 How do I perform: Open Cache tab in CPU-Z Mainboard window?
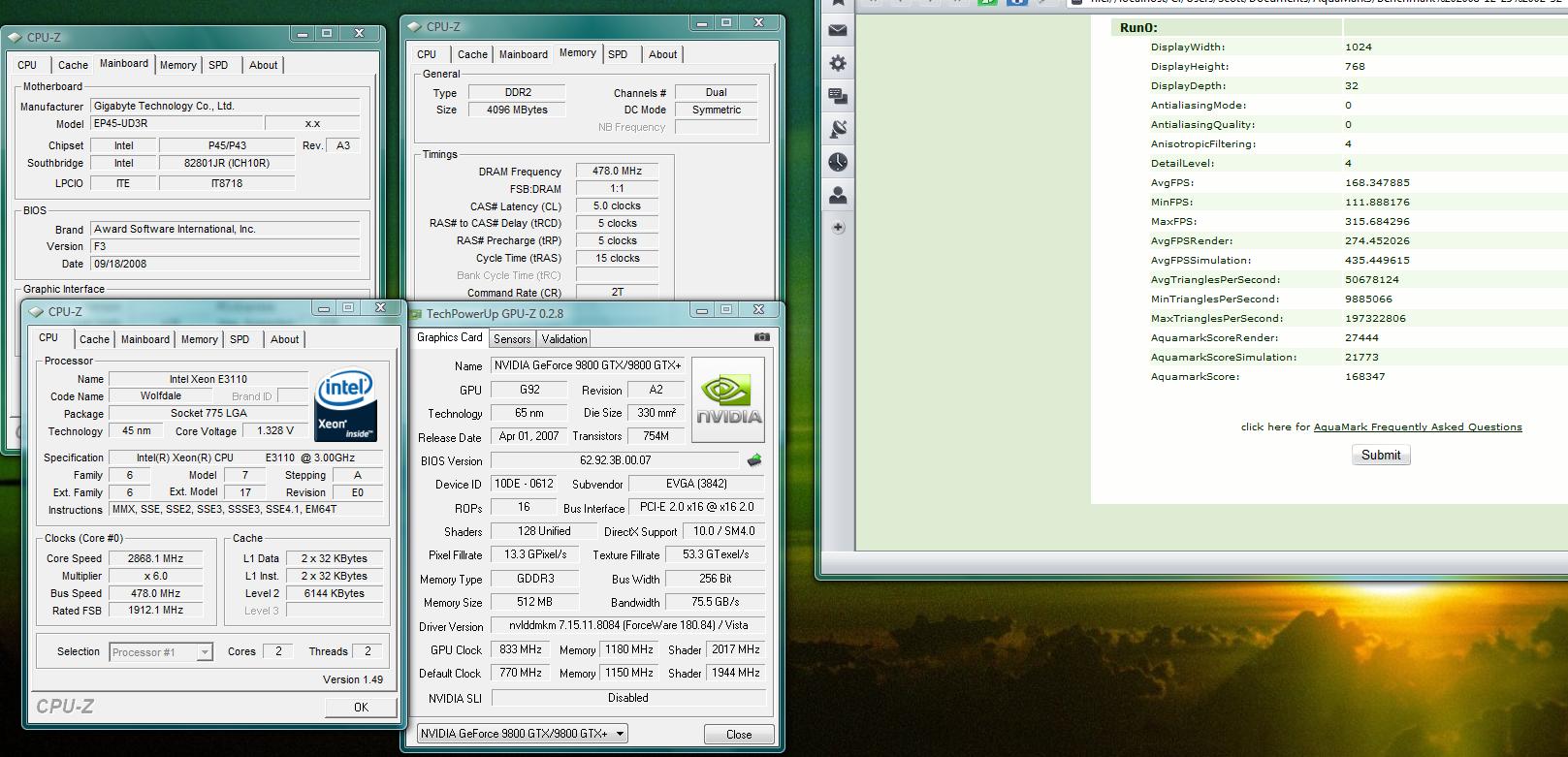pyautogui.click(x=73, y=65)
